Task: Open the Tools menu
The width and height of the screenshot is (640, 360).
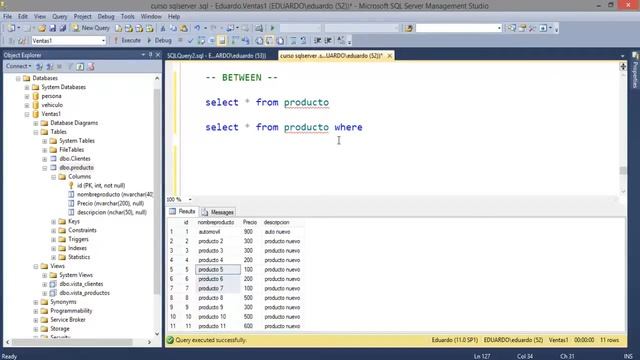Action: [x=127, y=16]
